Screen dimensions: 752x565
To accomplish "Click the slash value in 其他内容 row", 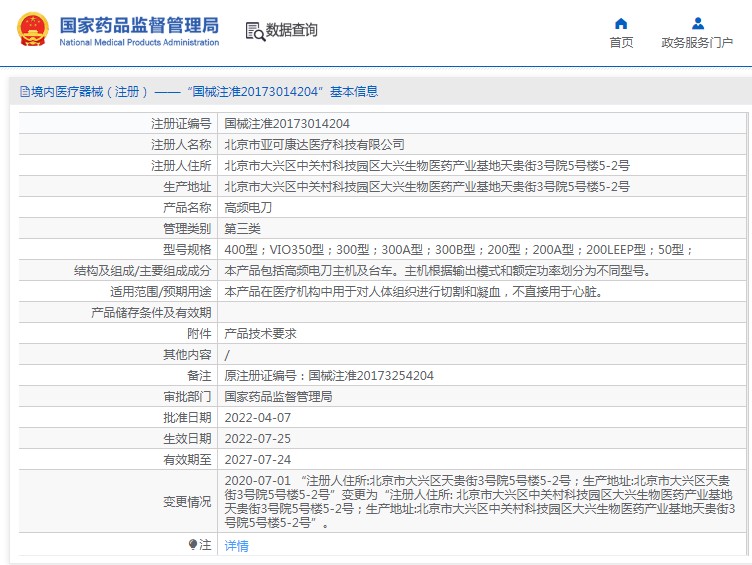I will pos(227,355).
